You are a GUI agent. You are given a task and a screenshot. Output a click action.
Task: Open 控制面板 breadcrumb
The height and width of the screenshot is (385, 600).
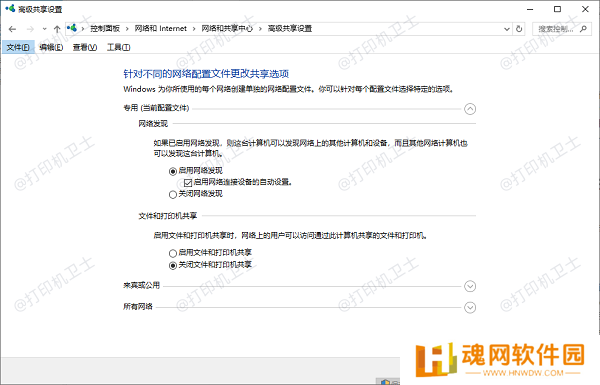point(105,29)
